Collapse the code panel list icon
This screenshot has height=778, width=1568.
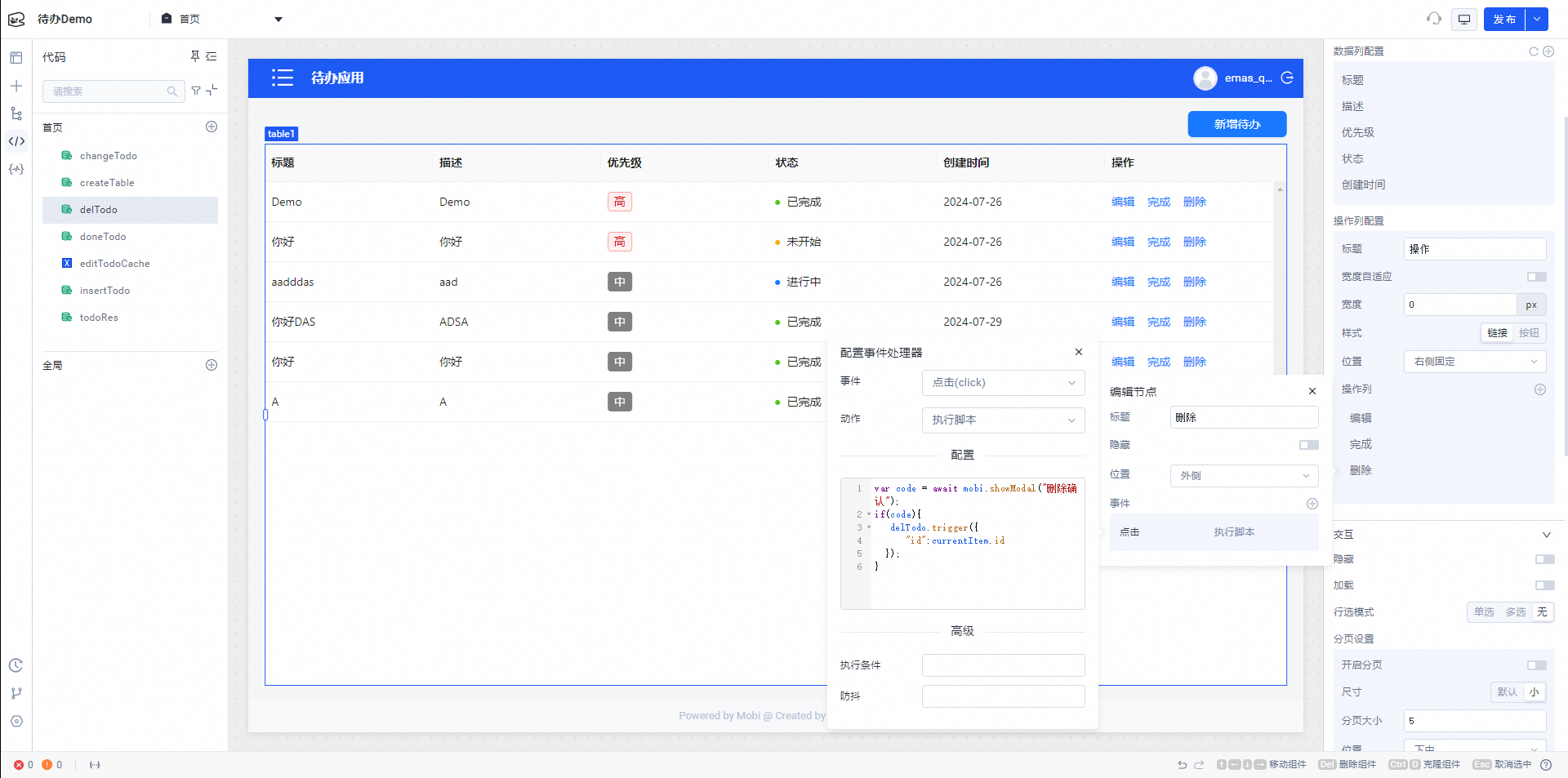(212, 56)
